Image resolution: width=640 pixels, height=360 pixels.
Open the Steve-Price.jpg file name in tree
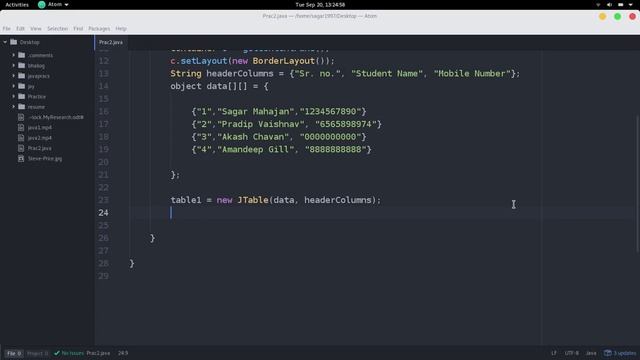point(45,158)
